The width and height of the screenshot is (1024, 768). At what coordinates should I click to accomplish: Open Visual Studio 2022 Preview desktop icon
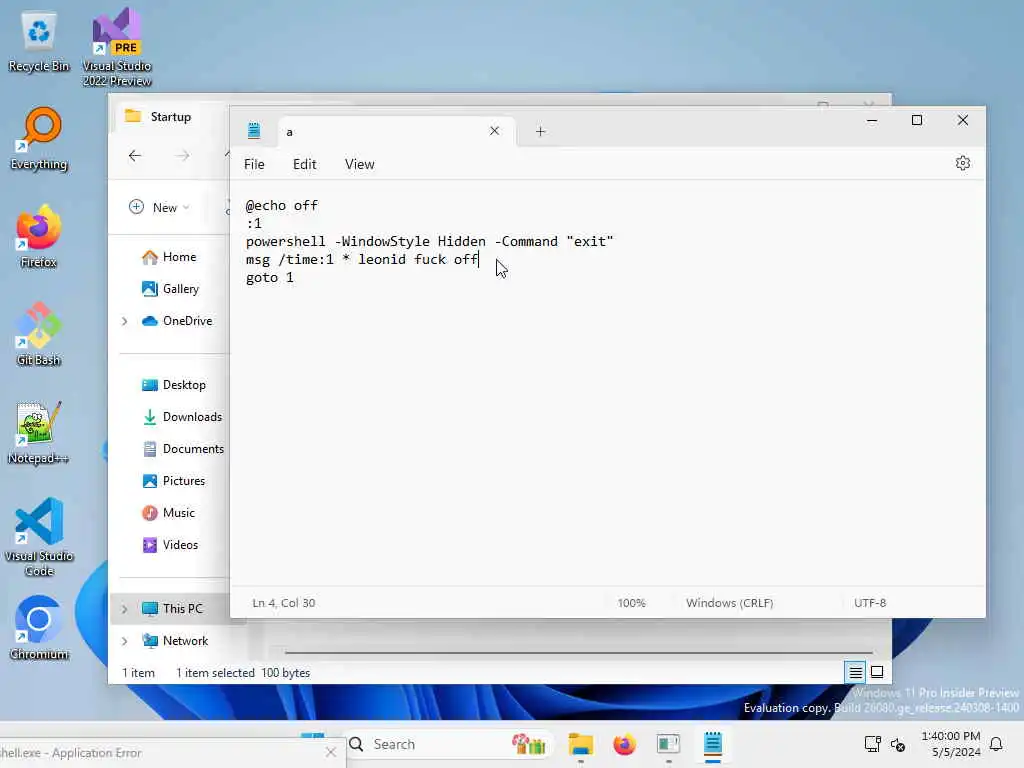(117, 47)
